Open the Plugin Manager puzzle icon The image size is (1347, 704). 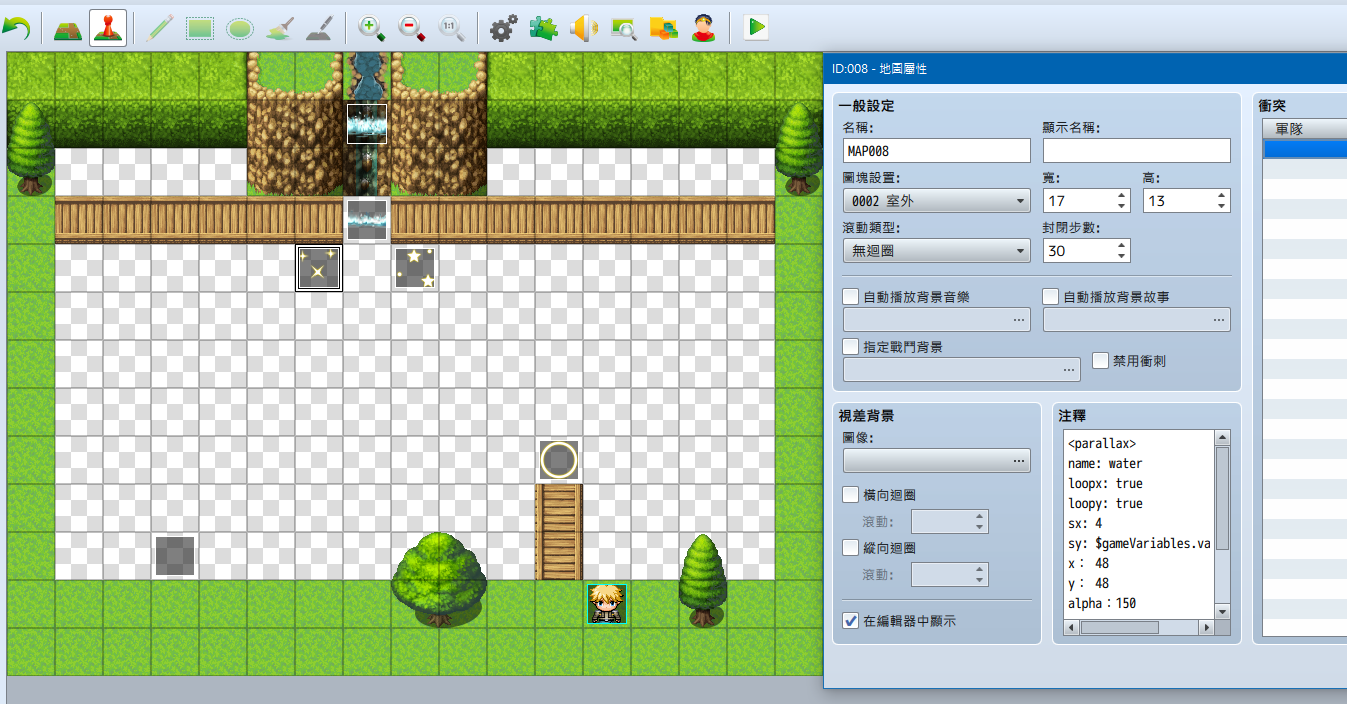click(x=543, y=28)
